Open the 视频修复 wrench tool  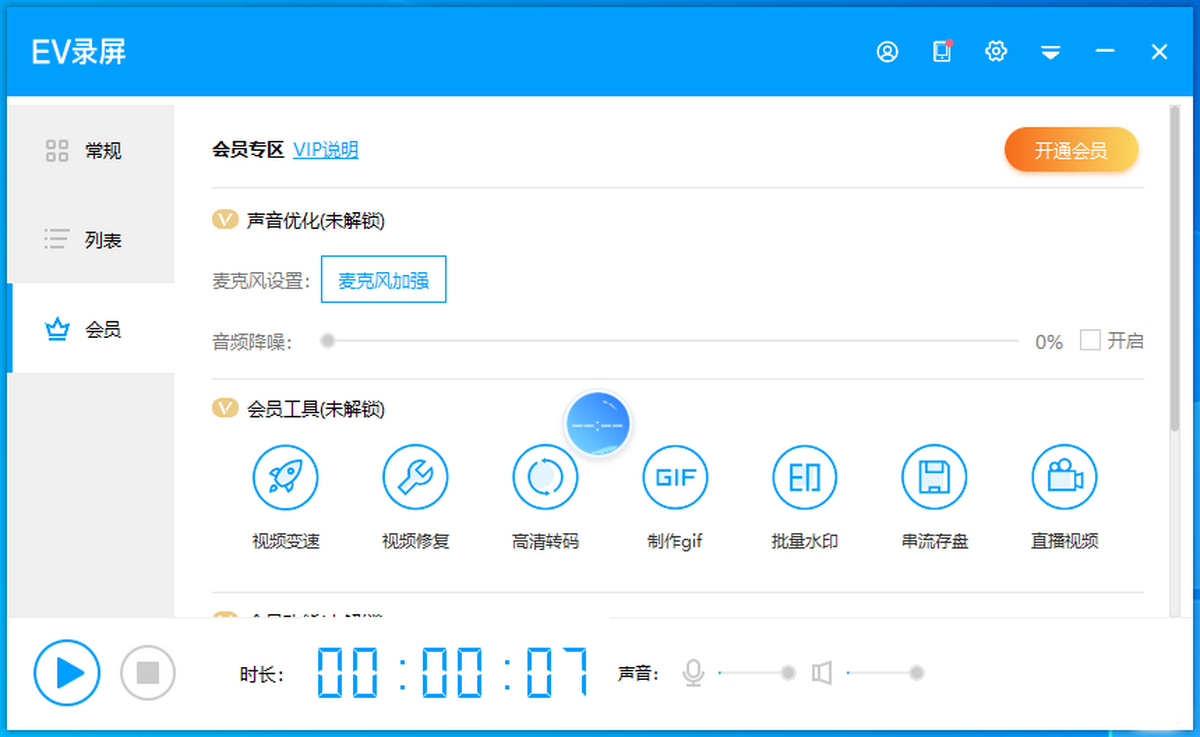(x=415, y=478)
